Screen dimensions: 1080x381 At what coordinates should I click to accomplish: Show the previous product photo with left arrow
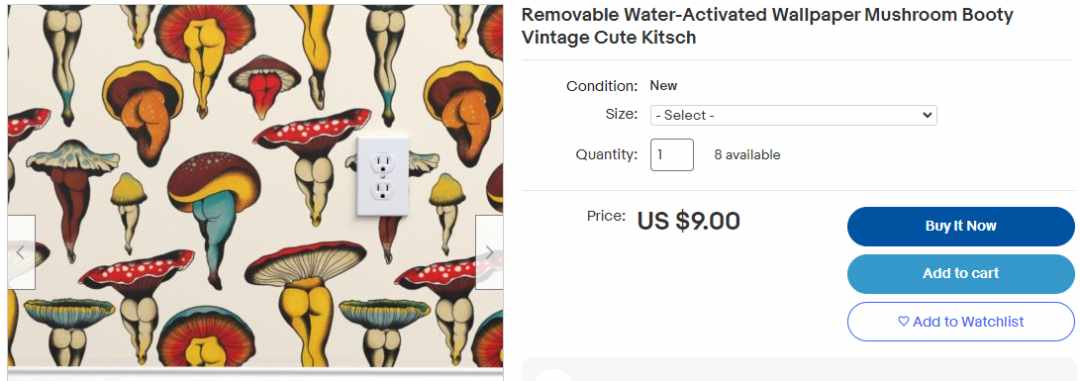pos(21,253)
